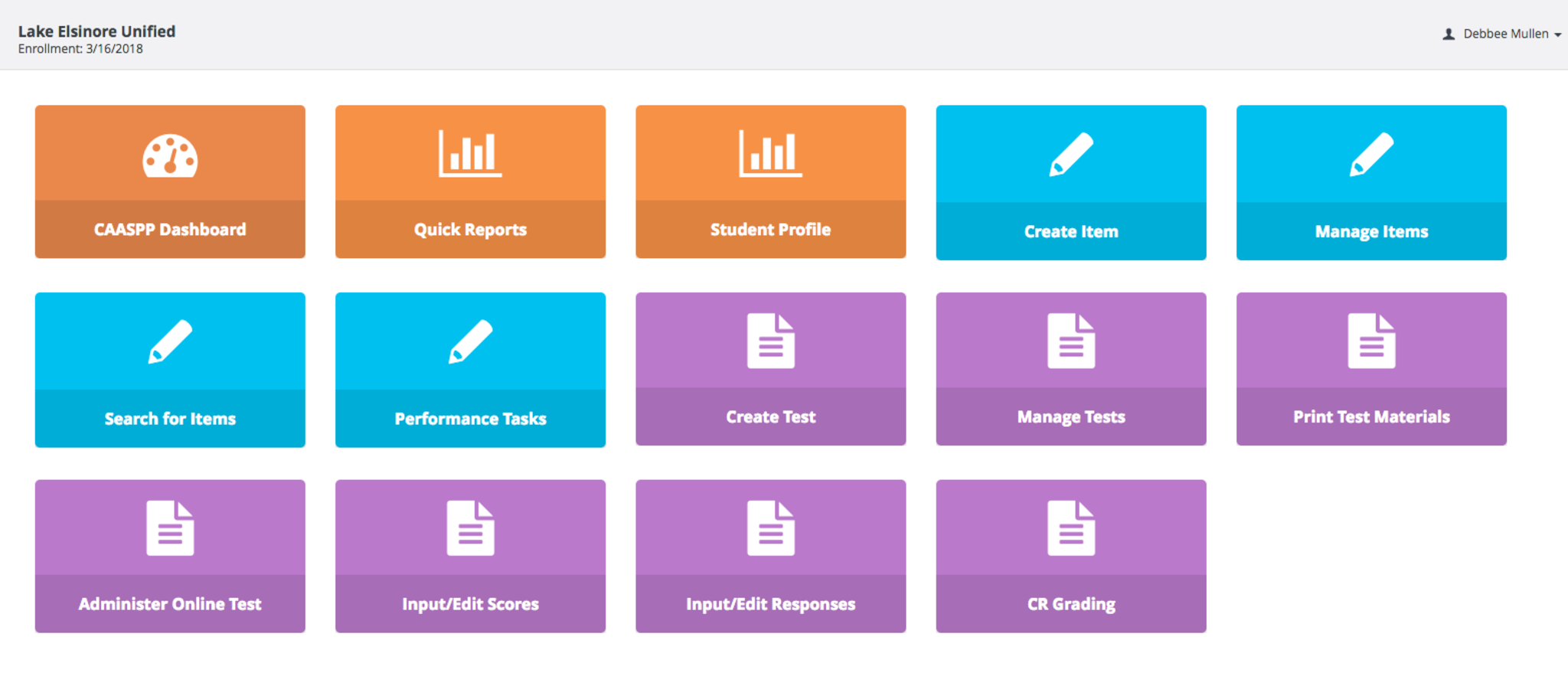Click the Manage Tests document icon
The height and width of the screenshot is (699, 1568).
[1070, 341]
